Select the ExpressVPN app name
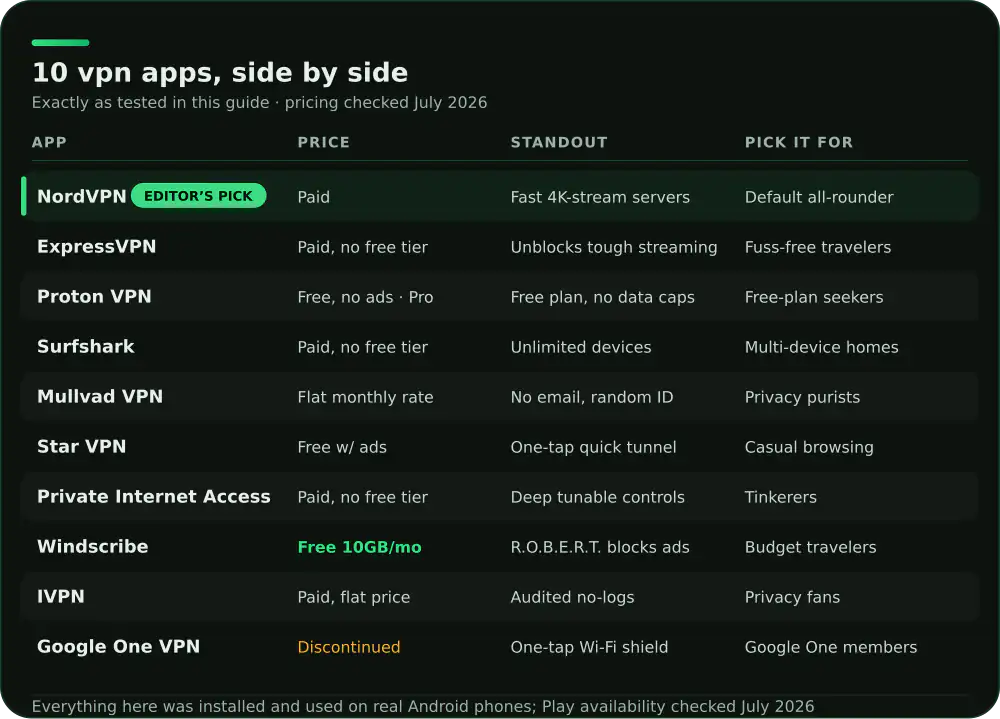1000x719 pixels. click(96, 246)
